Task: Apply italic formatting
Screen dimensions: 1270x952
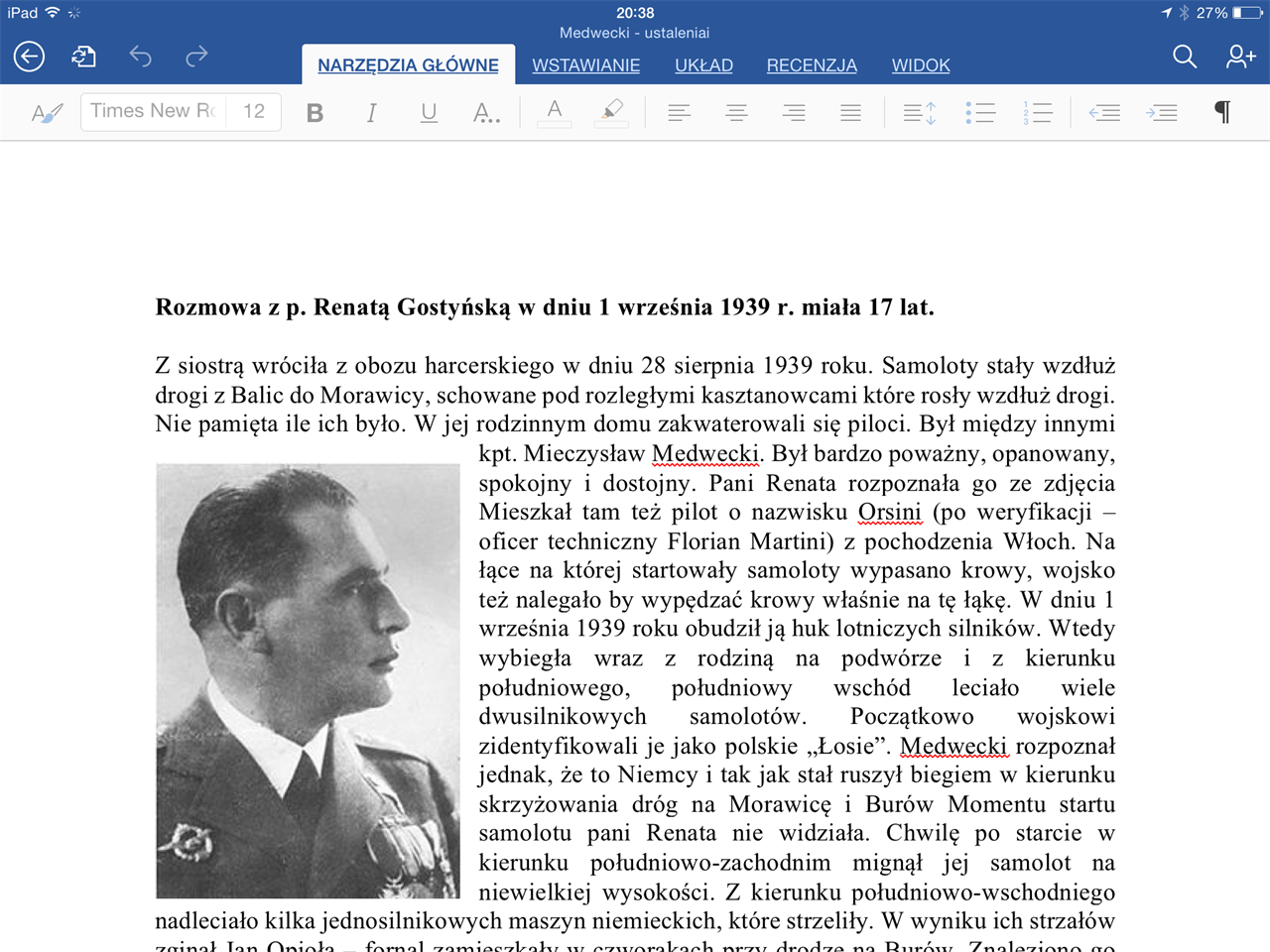Action: click(x=371, y=112)
